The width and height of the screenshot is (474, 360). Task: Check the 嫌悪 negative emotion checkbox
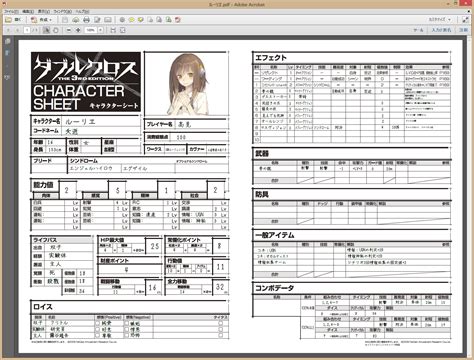(126, 323)
